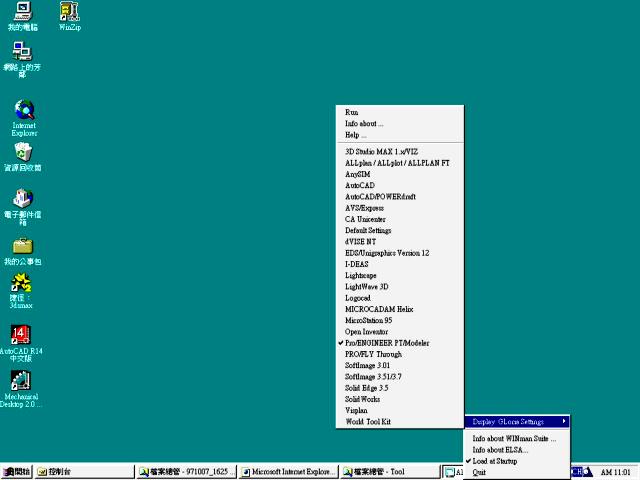Select the SoftImage 3.01 setting
The image size is (640, 480).
click(x=400, y=366)
